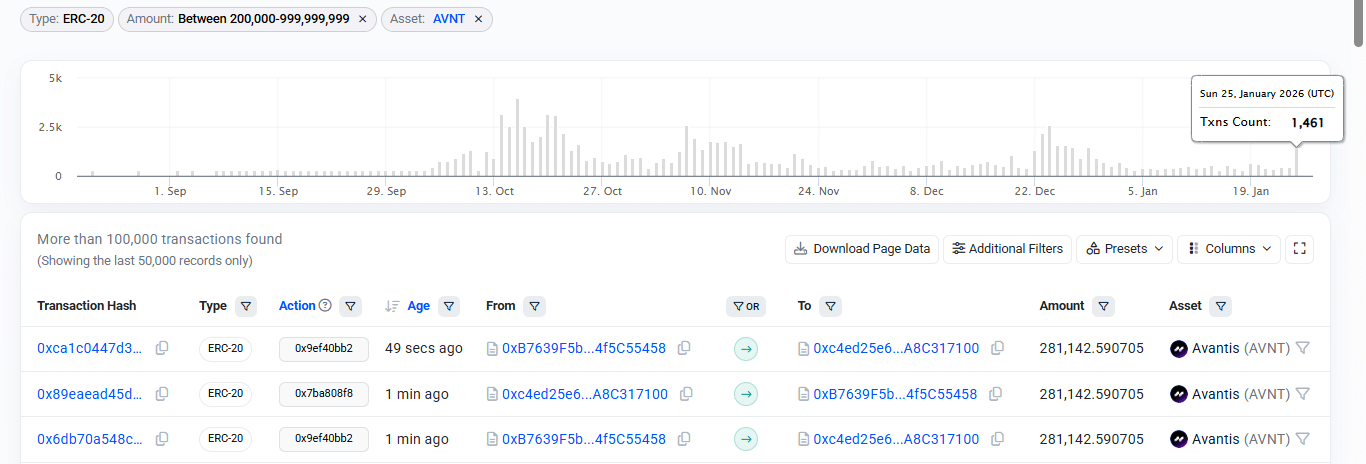Toggle the OR filter between From and To
1366x464 pixels.
745,306
